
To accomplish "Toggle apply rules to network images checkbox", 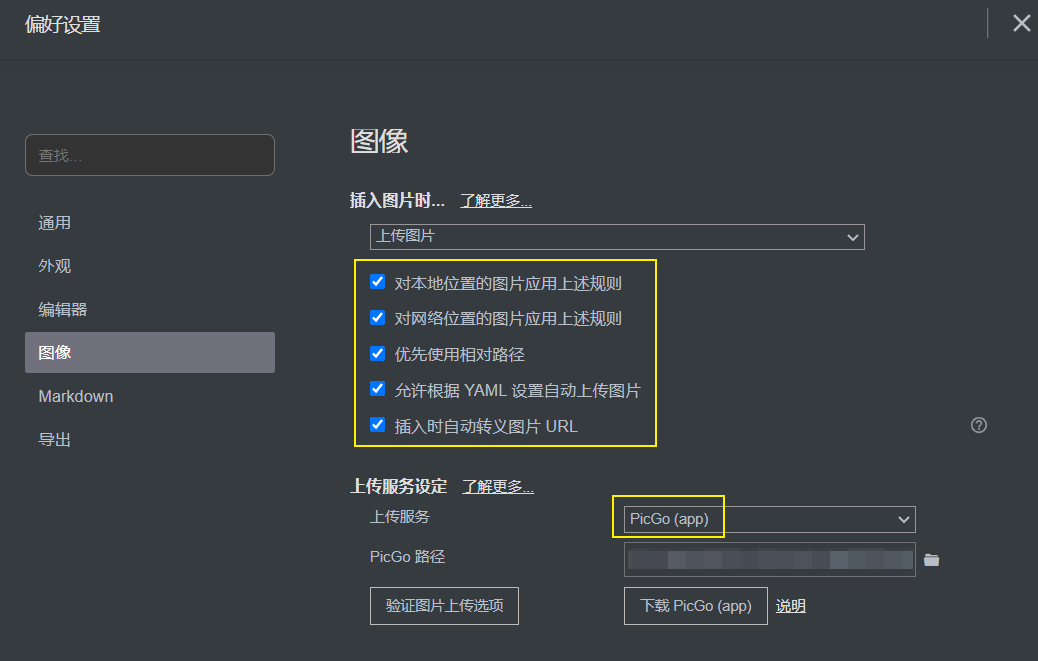I will click(x=378, y=318).
